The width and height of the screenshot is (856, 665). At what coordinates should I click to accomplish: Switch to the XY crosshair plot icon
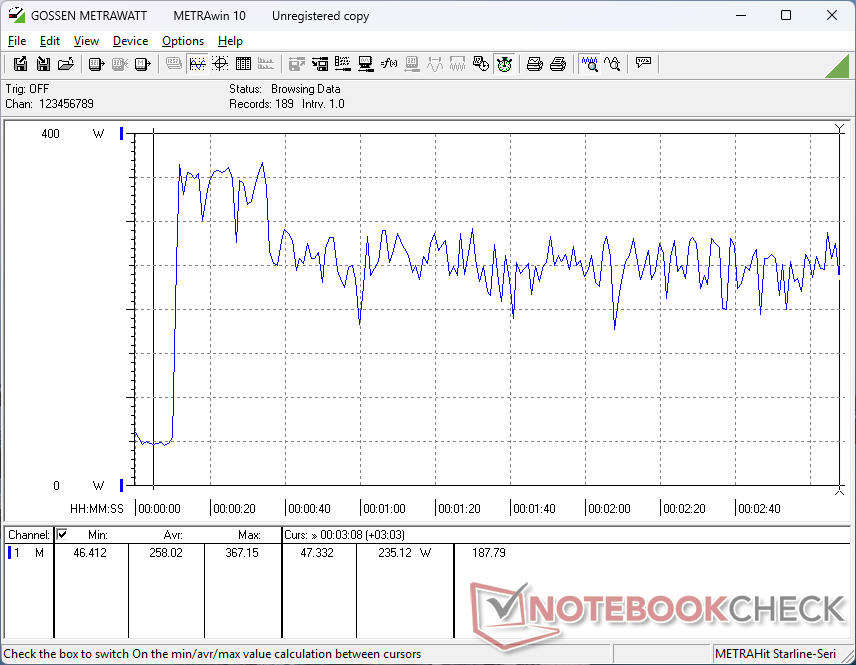click(x=219, y=64)
